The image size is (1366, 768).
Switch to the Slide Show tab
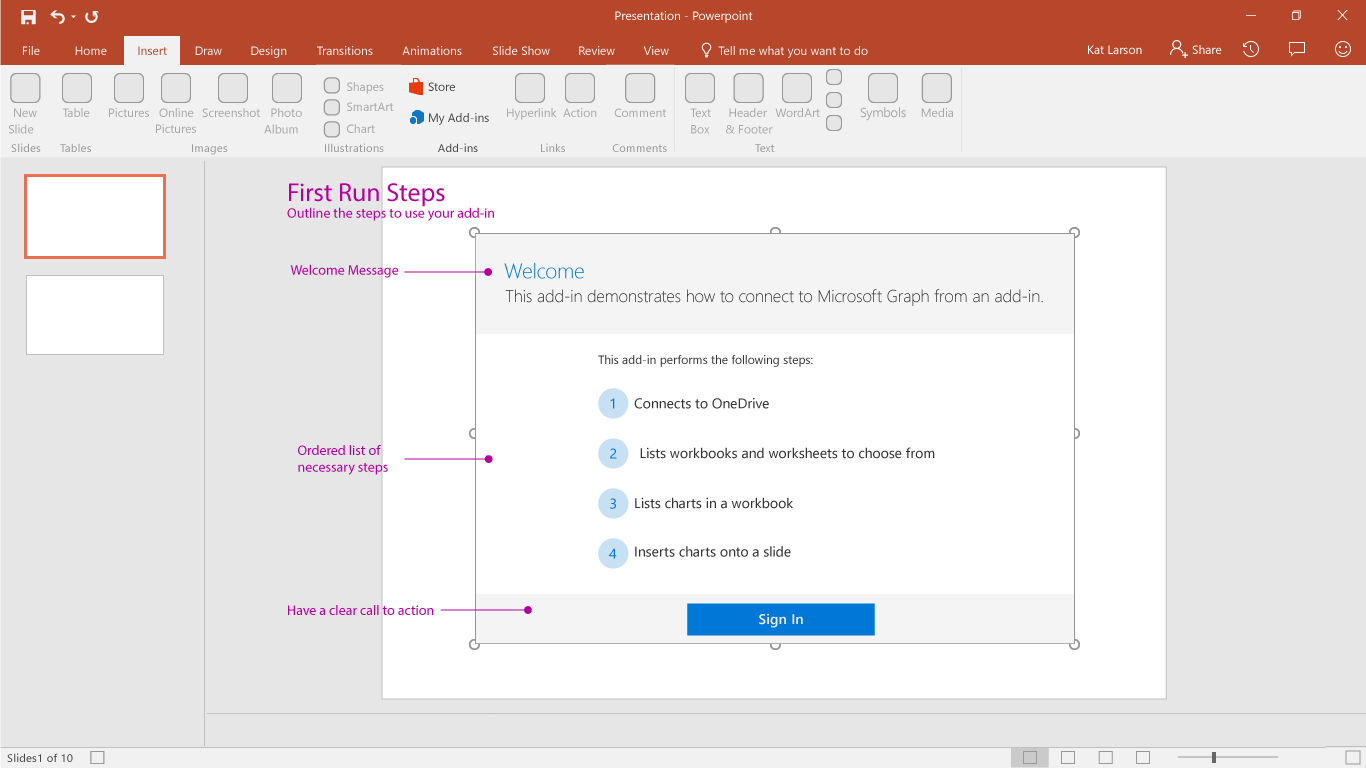coord(521,51)
